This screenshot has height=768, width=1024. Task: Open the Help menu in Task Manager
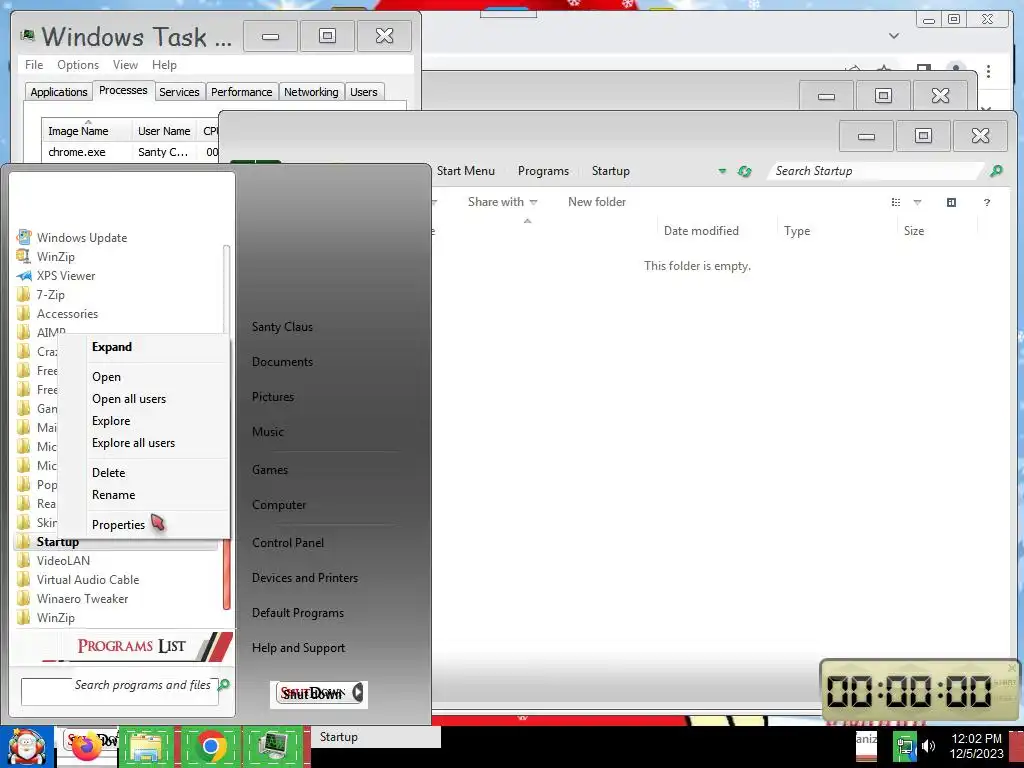[x=164, y=65]
